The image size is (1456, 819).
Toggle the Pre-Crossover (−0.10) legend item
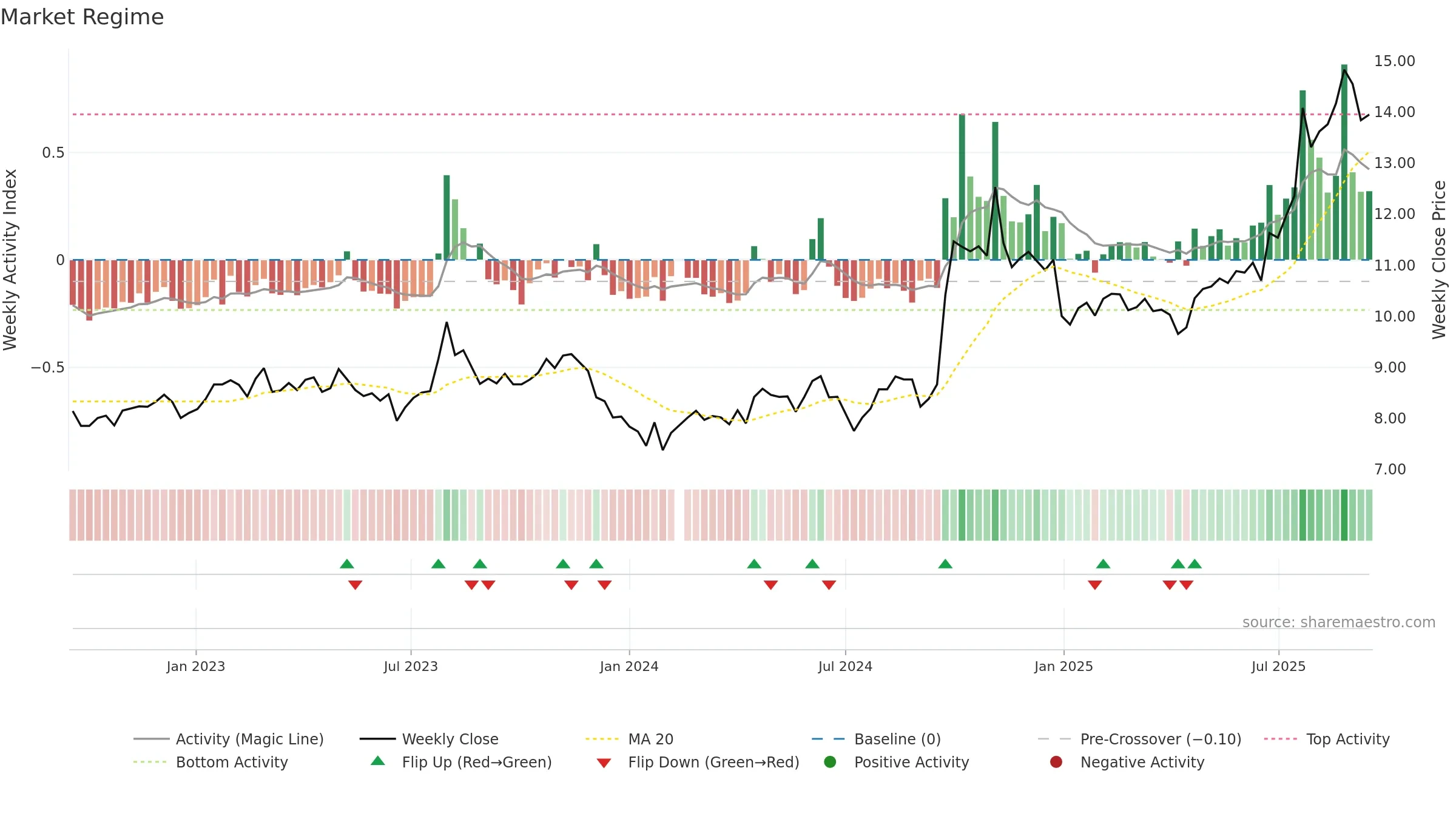(1139, 739)
